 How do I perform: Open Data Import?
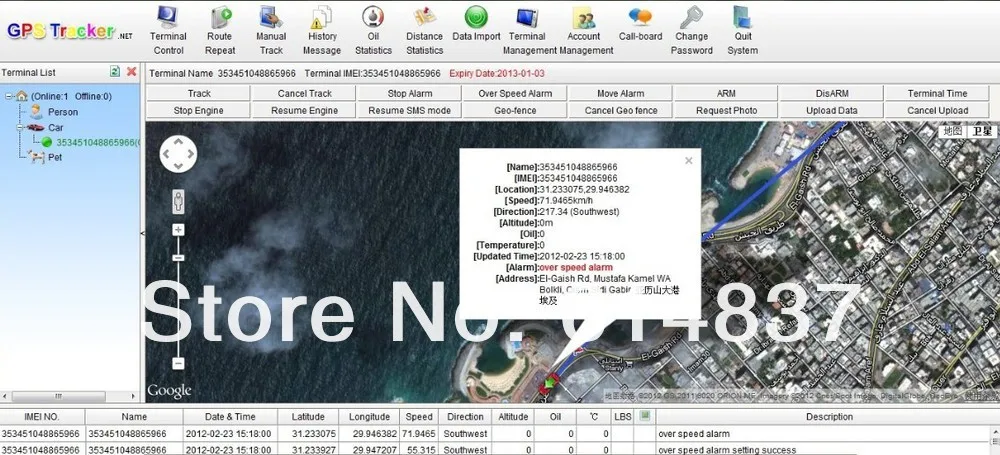[x=476, y=24]
